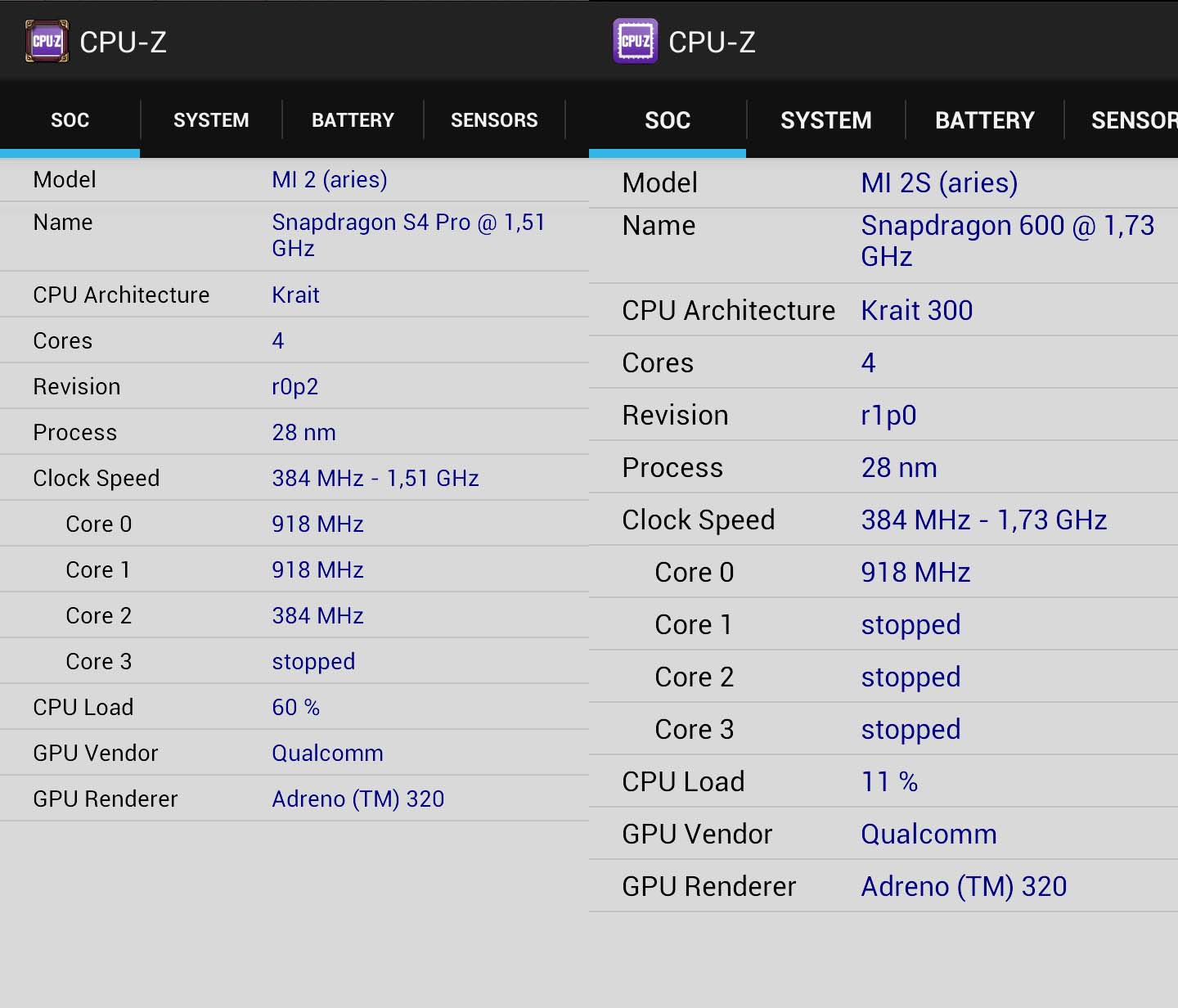Tap Clock Speed 384 MHz - 1,73 GHz row
The width and height of the screenshot is (1178, 1008).
tap(883, 520)
